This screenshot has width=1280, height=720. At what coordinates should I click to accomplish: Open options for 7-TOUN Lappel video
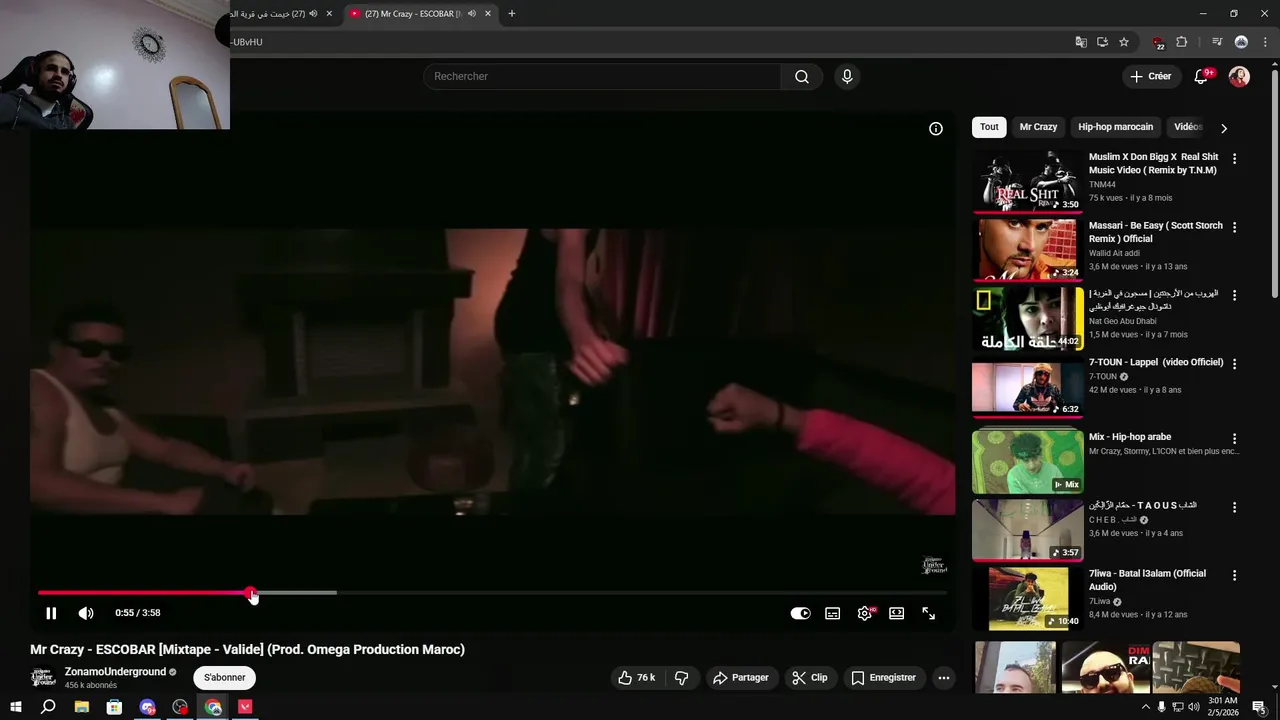[1234, 364]
